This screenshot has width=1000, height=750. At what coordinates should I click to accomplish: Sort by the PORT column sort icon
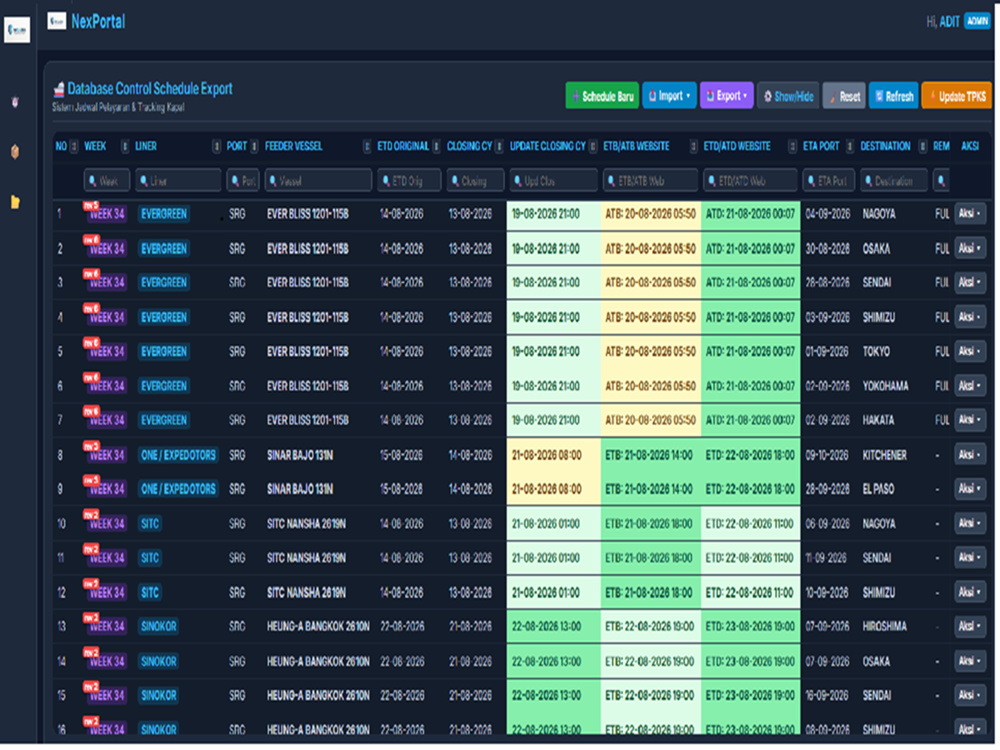tap(254, 147)
